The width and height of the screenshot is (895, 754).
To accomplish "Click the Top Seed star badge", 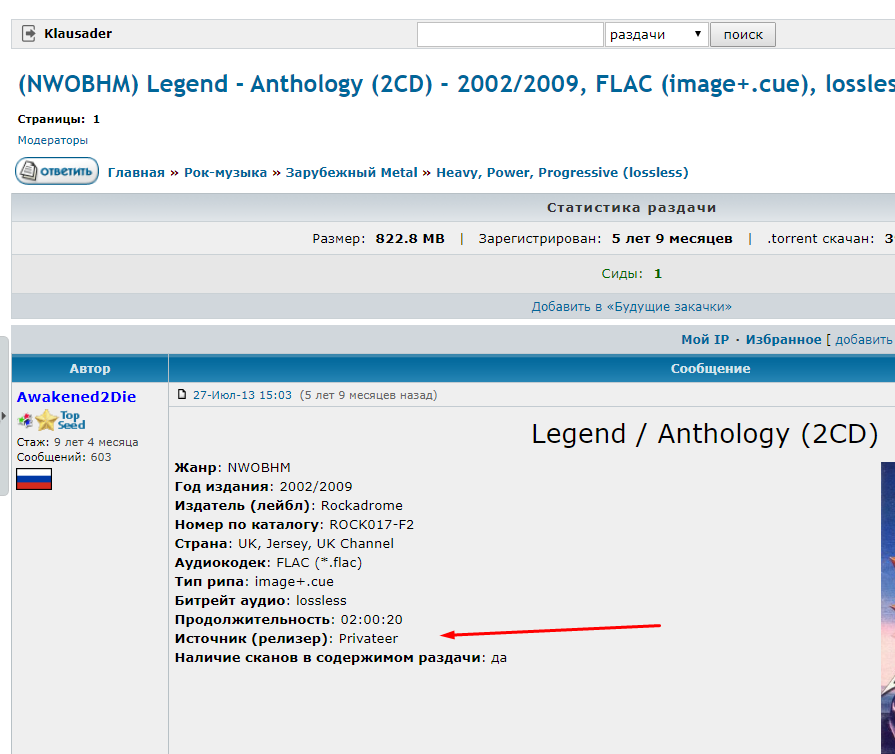I will (61, 421).
